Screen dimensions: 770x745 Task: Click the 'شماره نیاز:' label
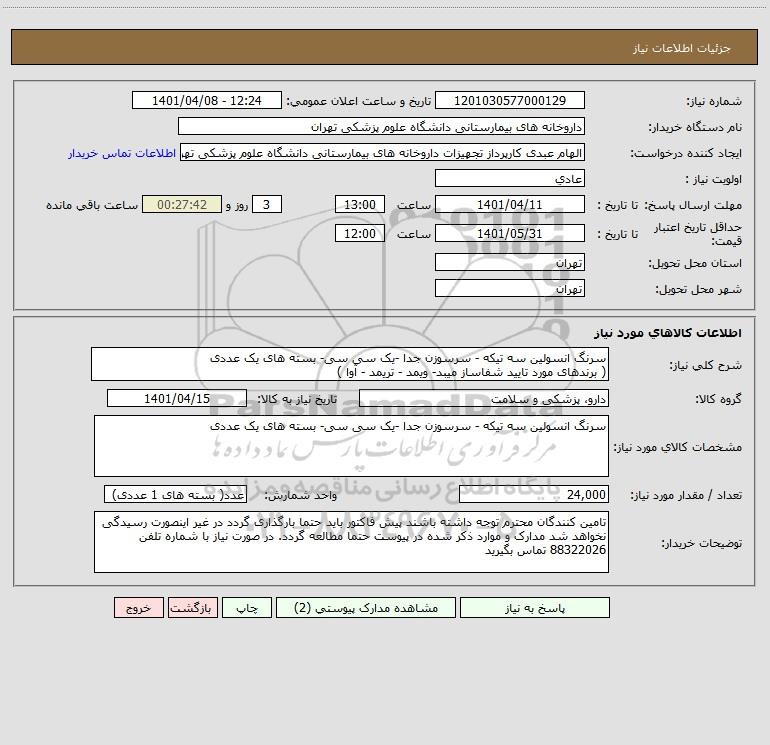(x=714, y=101)
